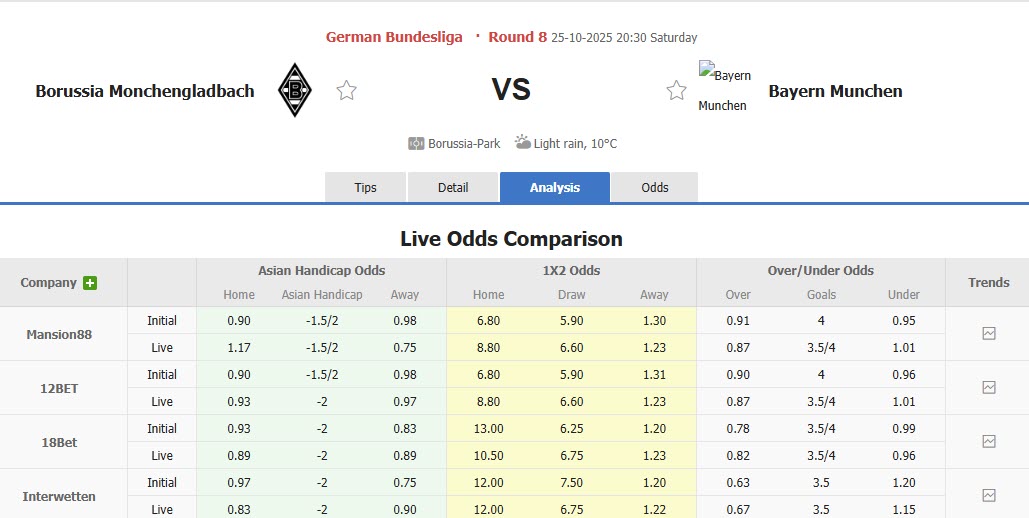Open the Odds tab
Viewport: 1029px width, 518px height.
coord(655,188)
